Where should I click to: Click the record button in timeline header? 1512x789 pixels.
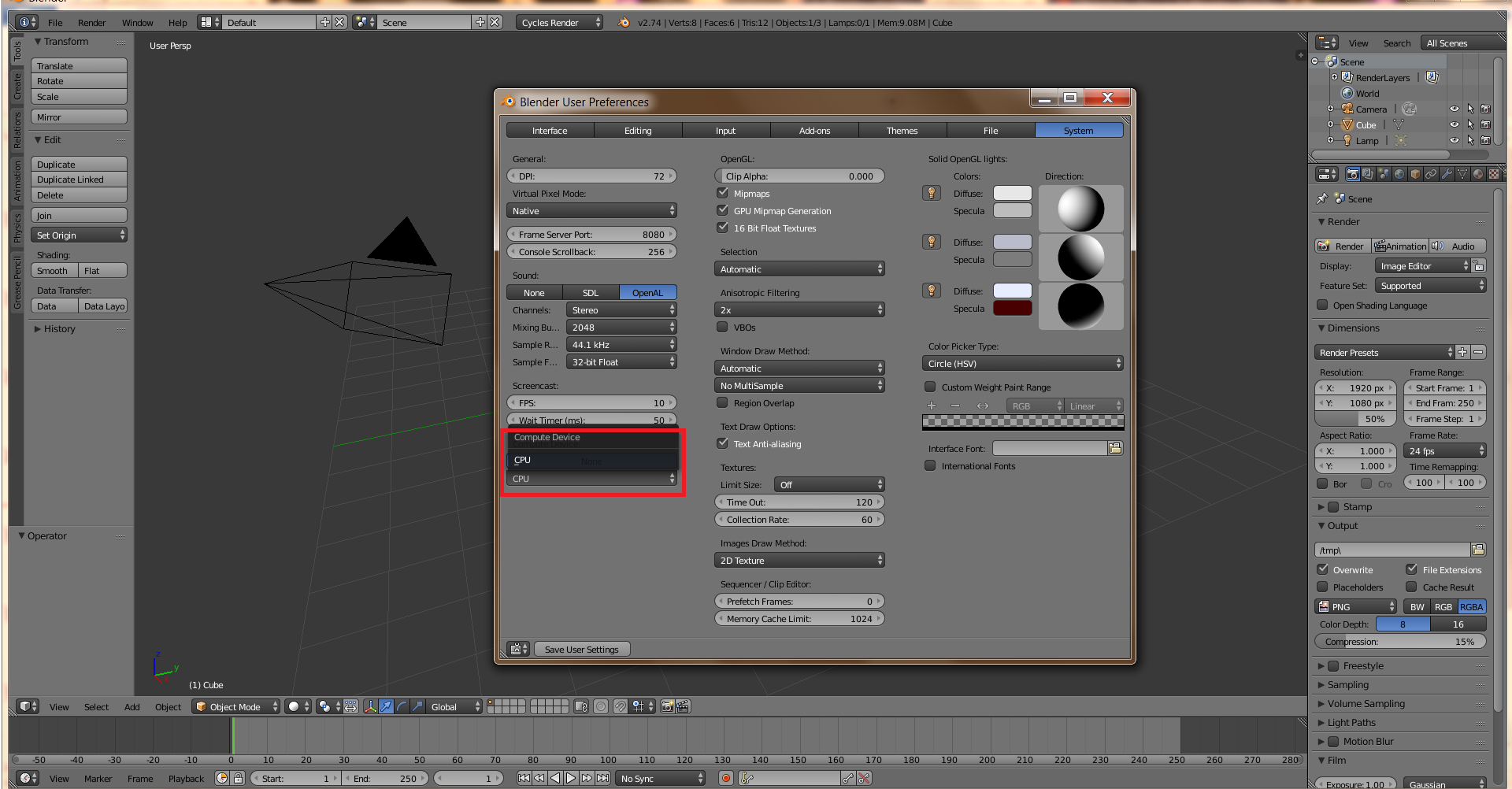point(725,778)
